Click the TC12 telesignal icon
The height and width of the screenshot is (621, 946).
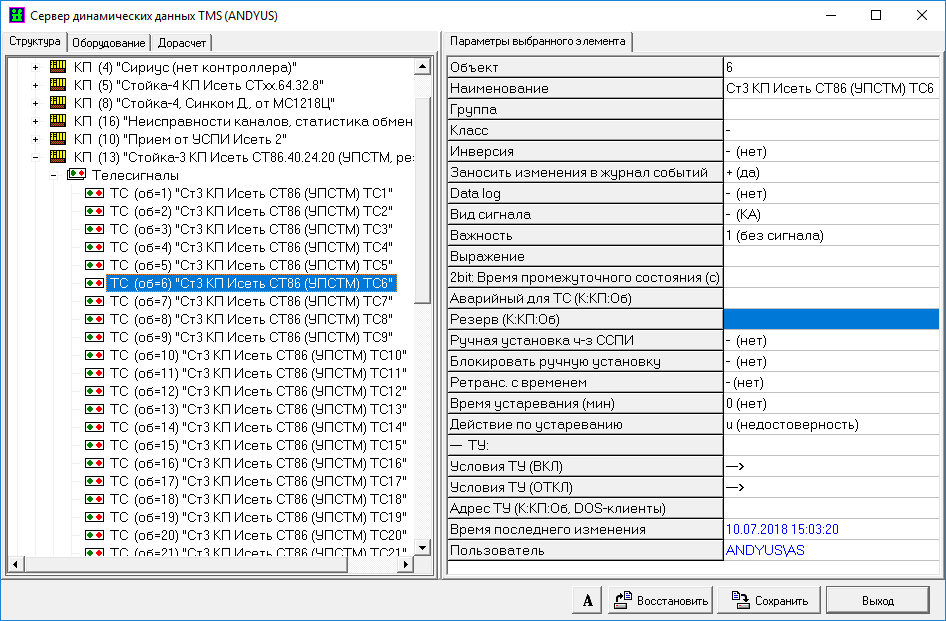(x=95, y=391)
